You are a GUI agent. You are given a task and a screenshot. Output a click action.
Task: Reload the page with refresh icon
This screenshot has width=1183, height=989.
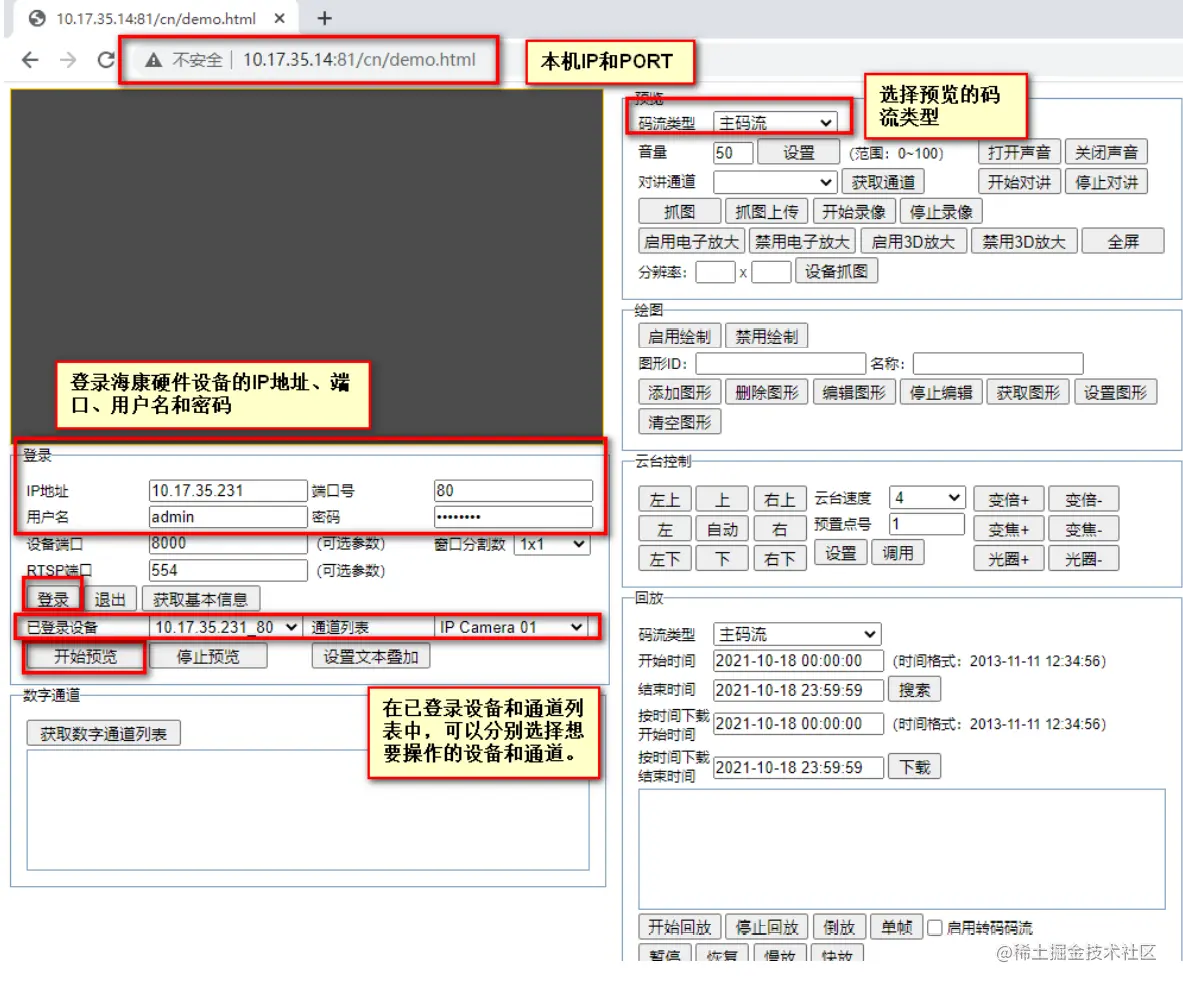(x=106, y=60)
